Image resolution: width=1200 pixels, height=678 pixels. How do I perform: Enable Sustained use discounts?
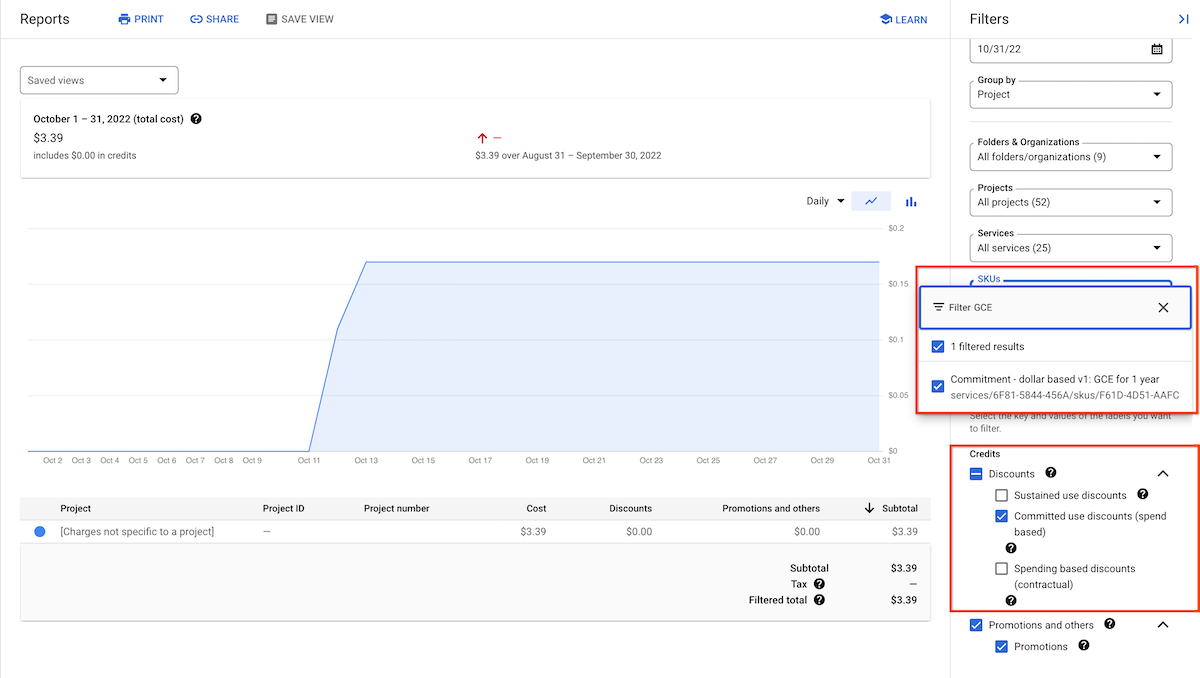1001,494
